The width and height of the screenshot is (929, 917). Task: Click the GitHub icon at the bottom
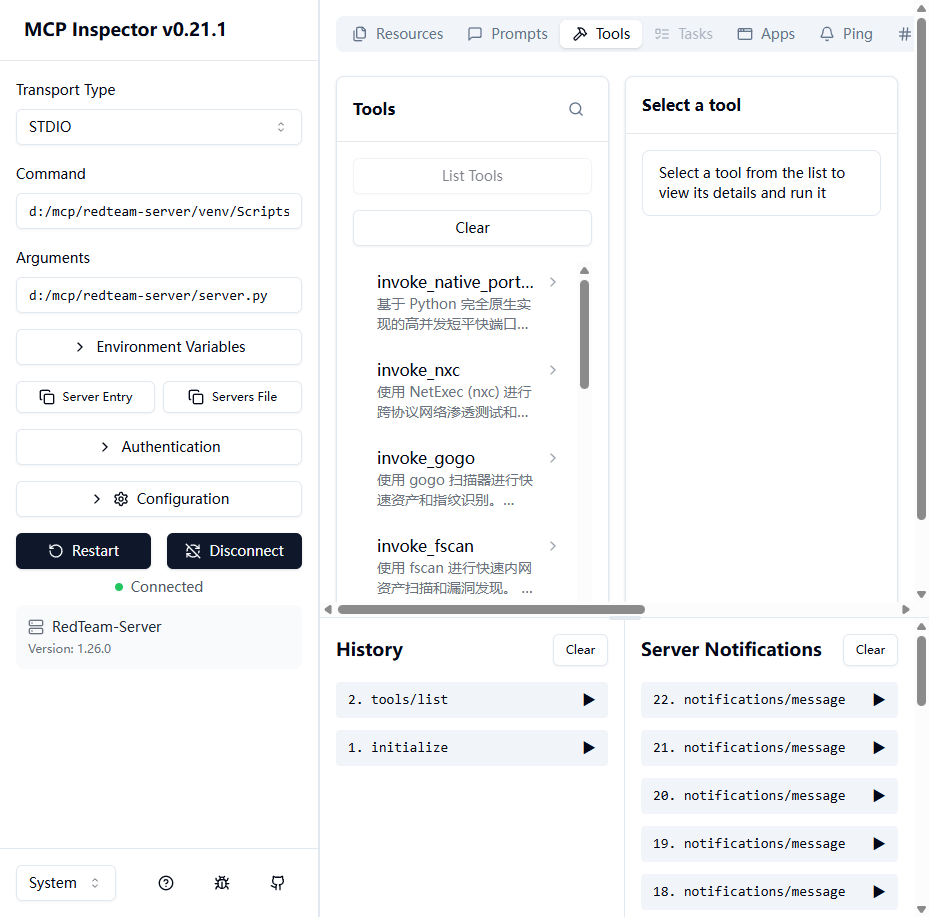point(277,883)
